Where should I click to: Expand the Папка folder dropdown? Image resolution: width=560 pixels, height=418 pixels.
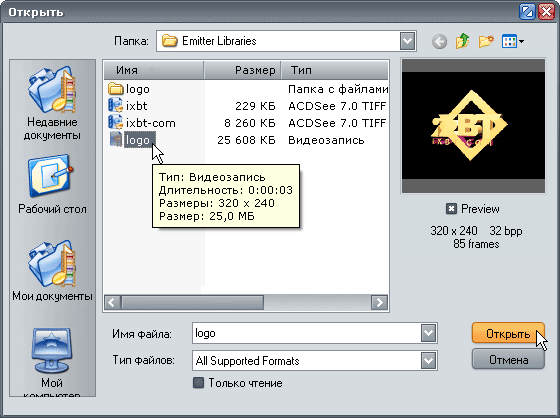click(x=408, y=41)
